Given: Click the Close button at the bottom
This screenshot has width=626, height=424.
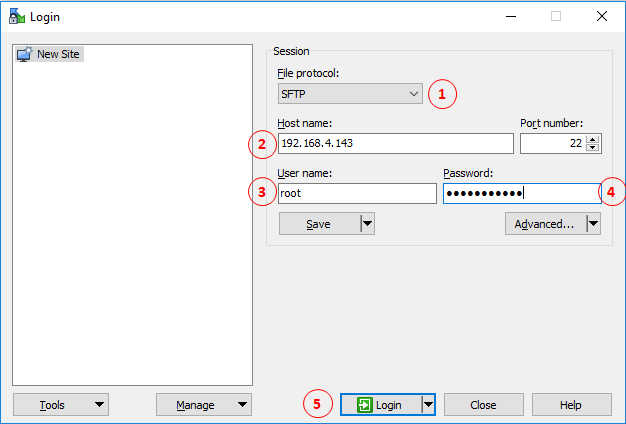Looking at the screenshot, I should click(x=483, y=405).
